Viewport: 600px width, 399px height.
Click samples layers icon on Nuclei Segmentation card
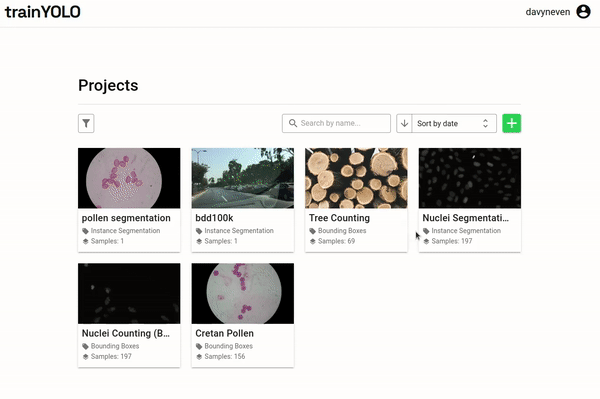pyautogui.click(x=426, y=241)
